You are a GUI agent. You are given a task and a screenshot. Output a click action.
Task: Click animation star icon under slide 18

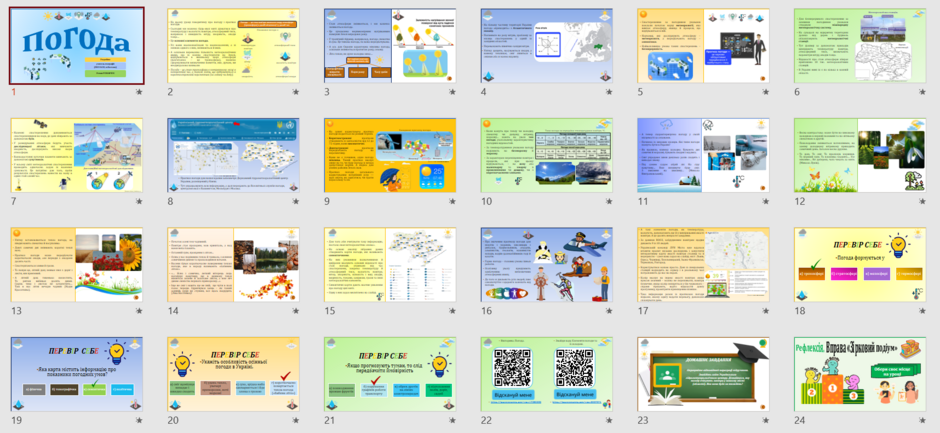point(923,311)
